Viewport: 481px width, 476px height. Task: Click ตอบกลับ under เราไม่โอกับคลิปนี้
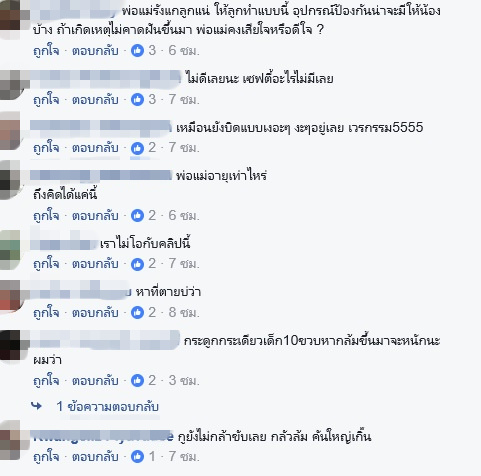(x=95, y=264)
